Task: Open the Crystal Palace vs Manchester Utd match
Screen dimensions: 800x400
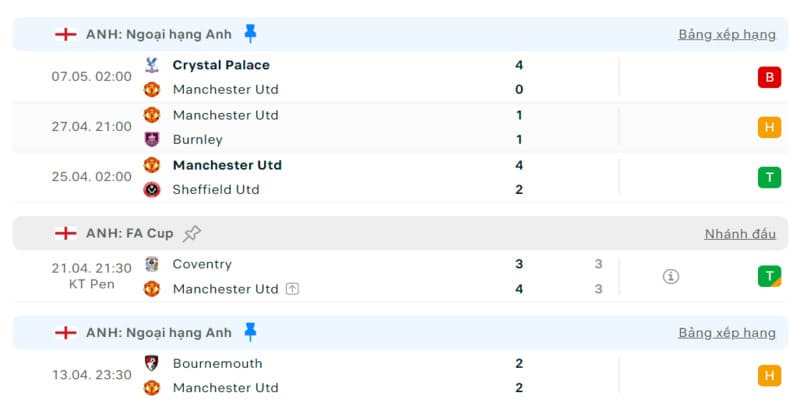Action: click(350, 77)
